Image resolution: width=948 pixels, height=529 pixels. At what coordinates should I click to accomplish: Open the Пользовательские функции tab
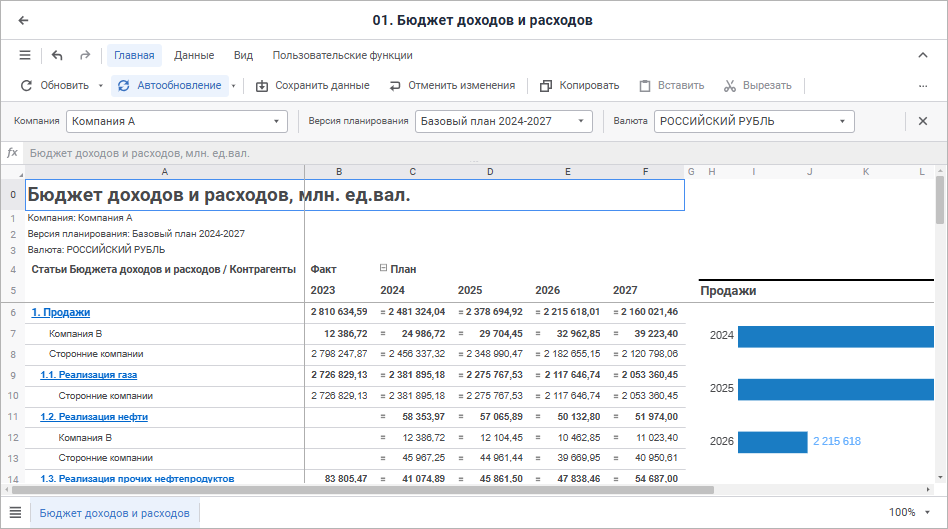click(342, 55)
